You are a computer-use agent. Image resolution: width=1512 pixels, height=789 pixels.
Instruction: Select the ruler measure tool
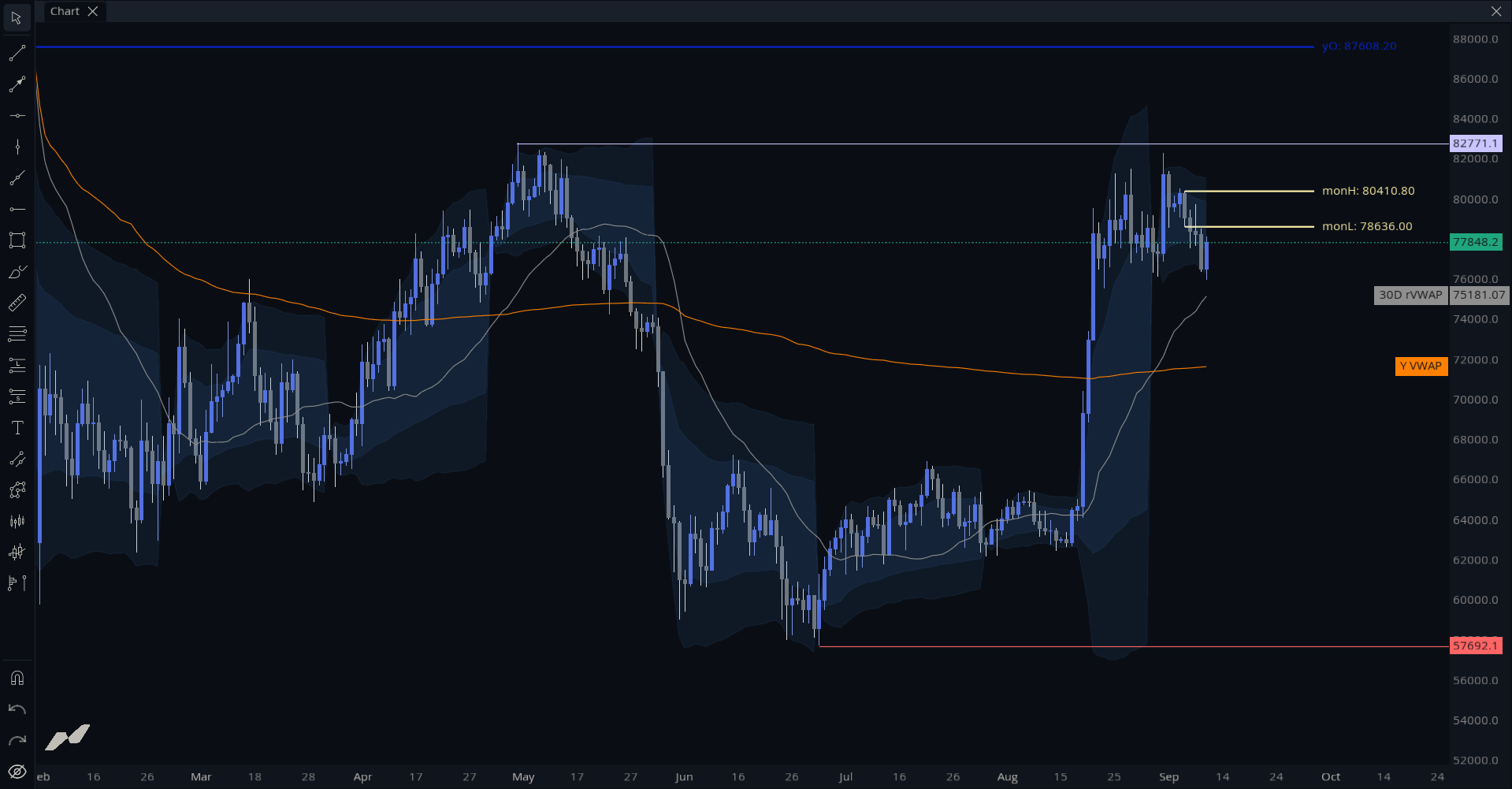17,303
